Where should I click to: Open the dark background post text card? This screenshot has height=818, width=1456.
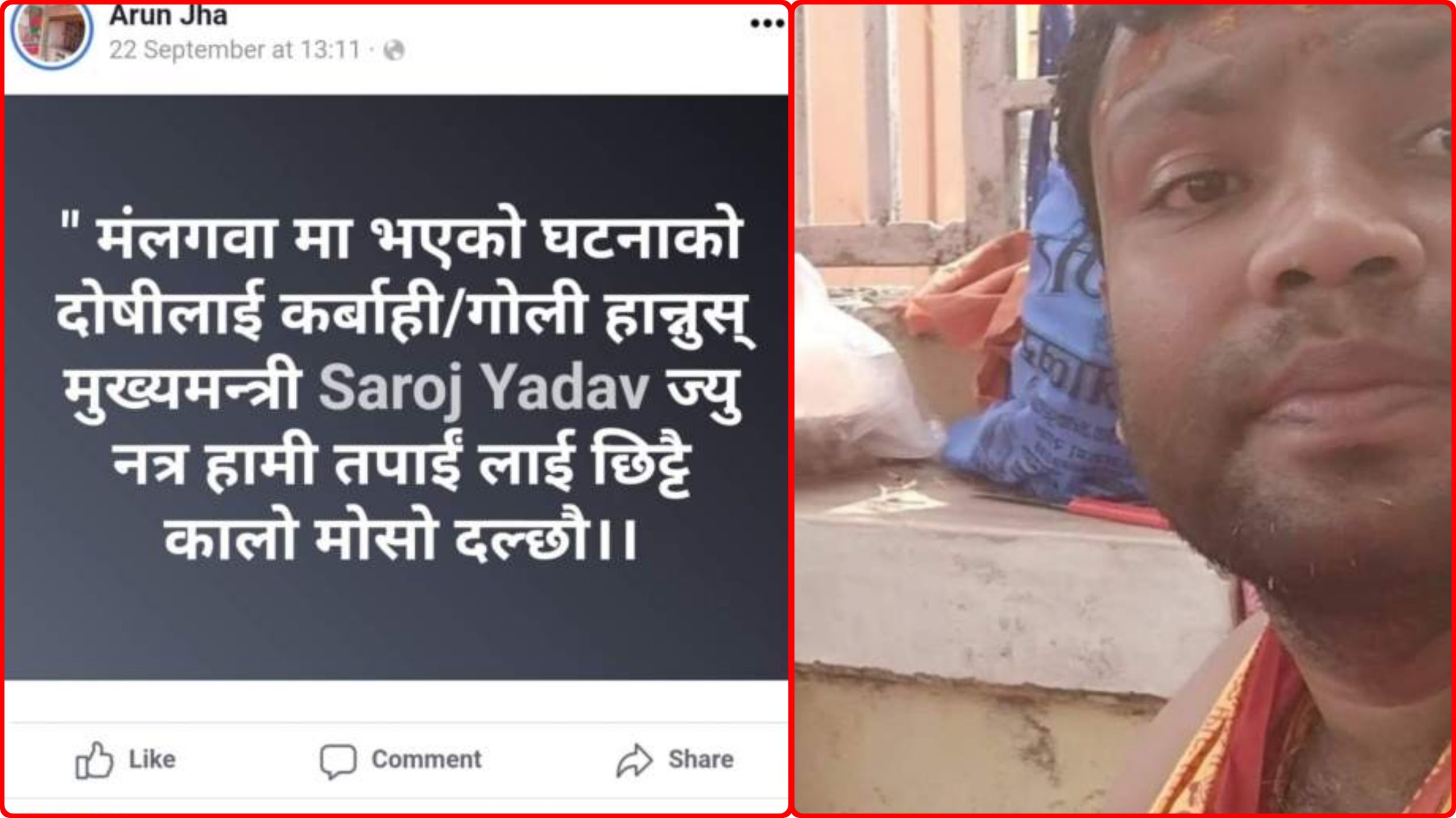click(x=396, y=388)
